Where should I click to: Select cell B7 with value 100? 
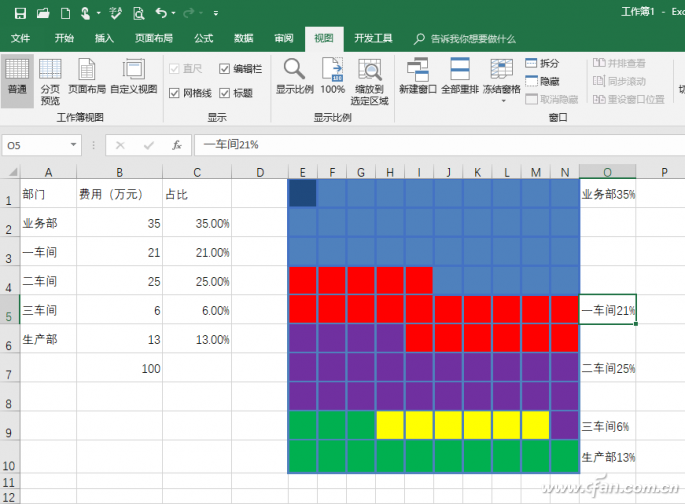120,368
